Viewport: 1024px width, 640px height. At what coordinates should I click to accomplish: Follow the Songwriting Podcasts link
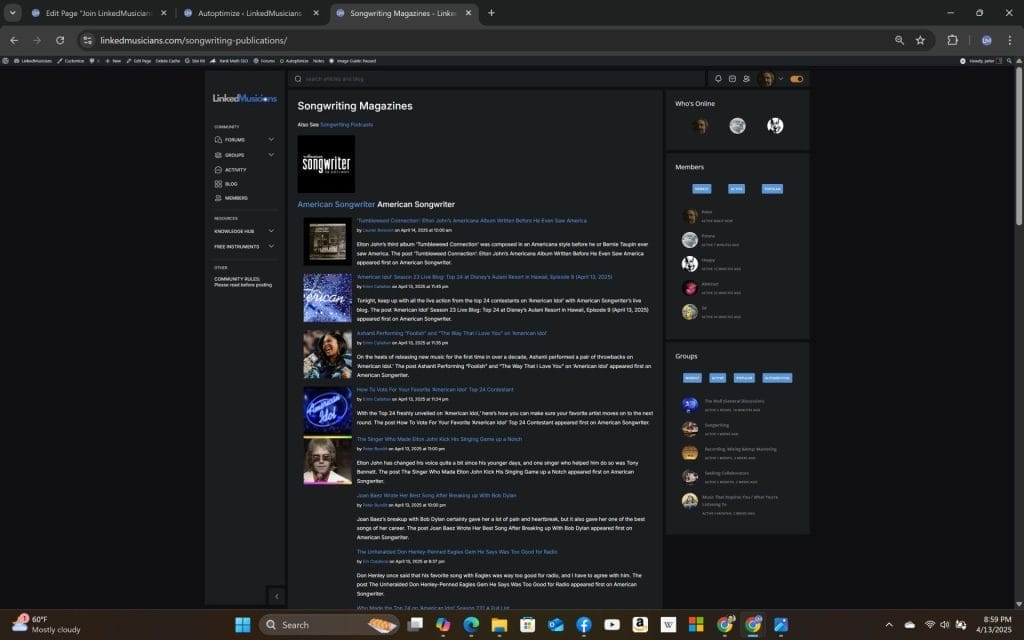coord(346,125)
